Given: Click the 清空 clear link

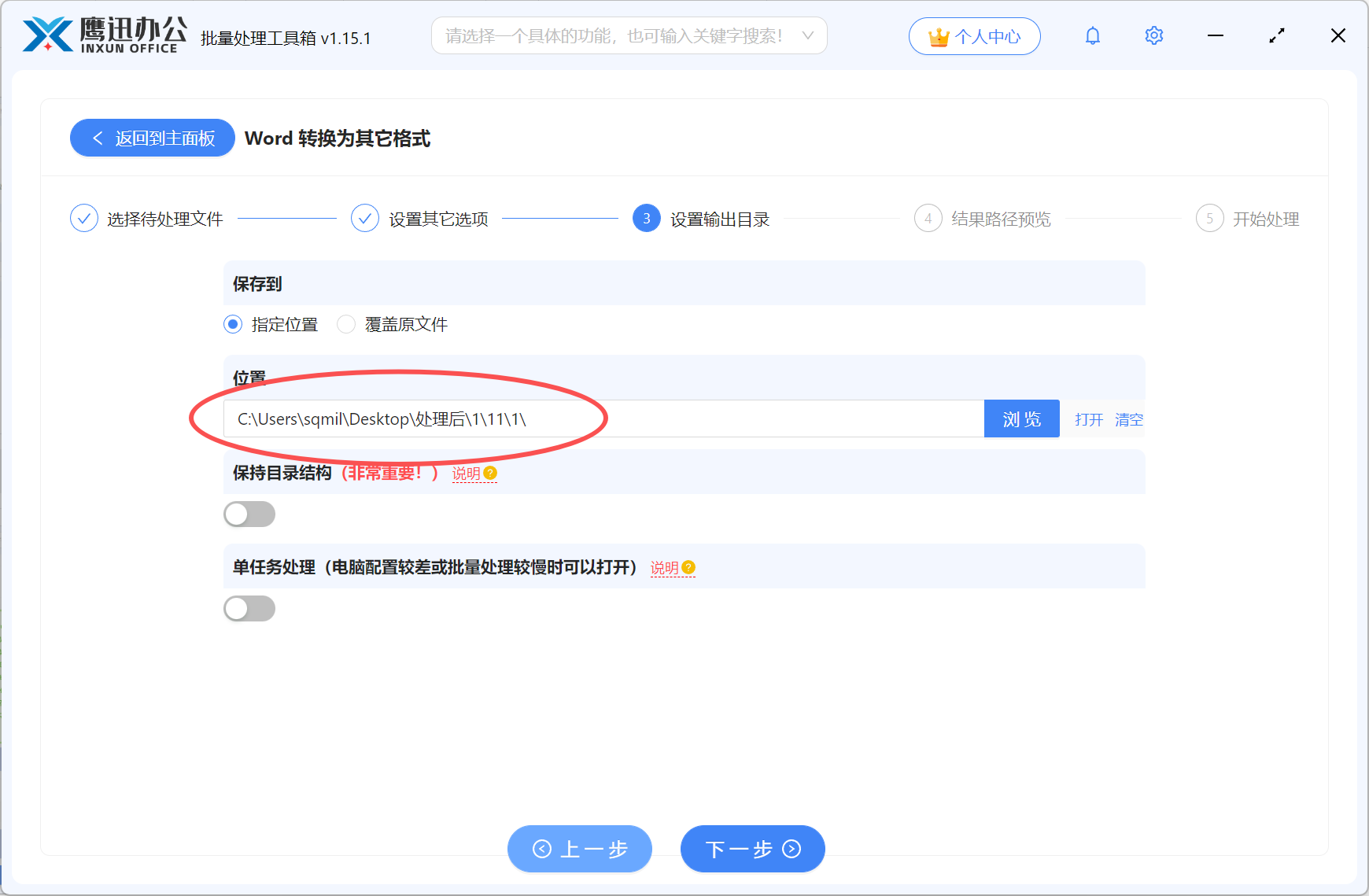Looking at the screenshot, I should [x=1129, y=419].
